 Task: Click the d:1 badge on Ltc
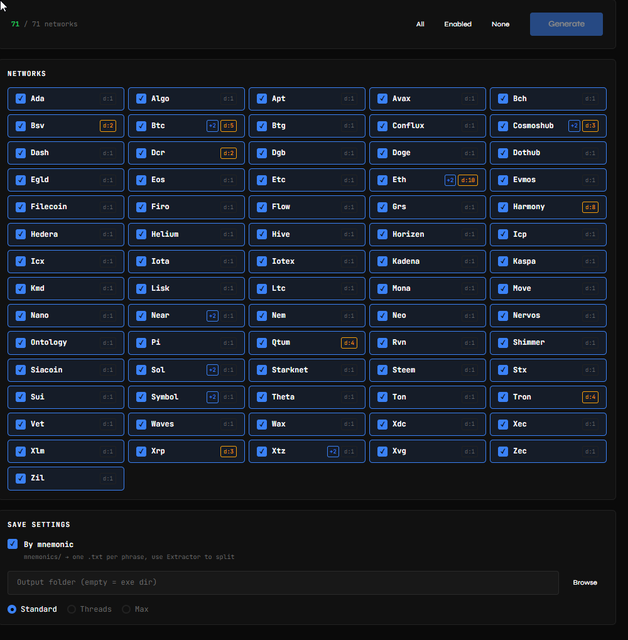pyautogui.click(x=349, y=289)
